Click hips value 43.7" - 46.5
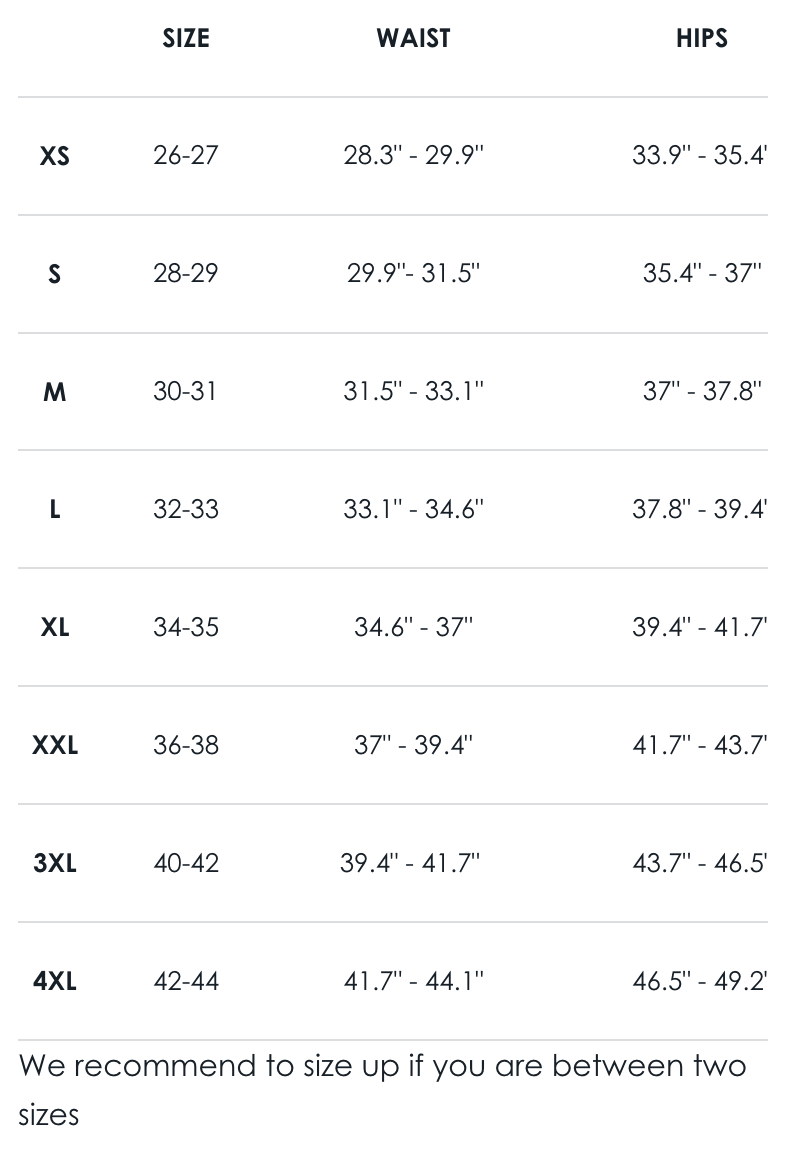The width and height of the screenshot is (799, 1149). (x=699, y=864)
